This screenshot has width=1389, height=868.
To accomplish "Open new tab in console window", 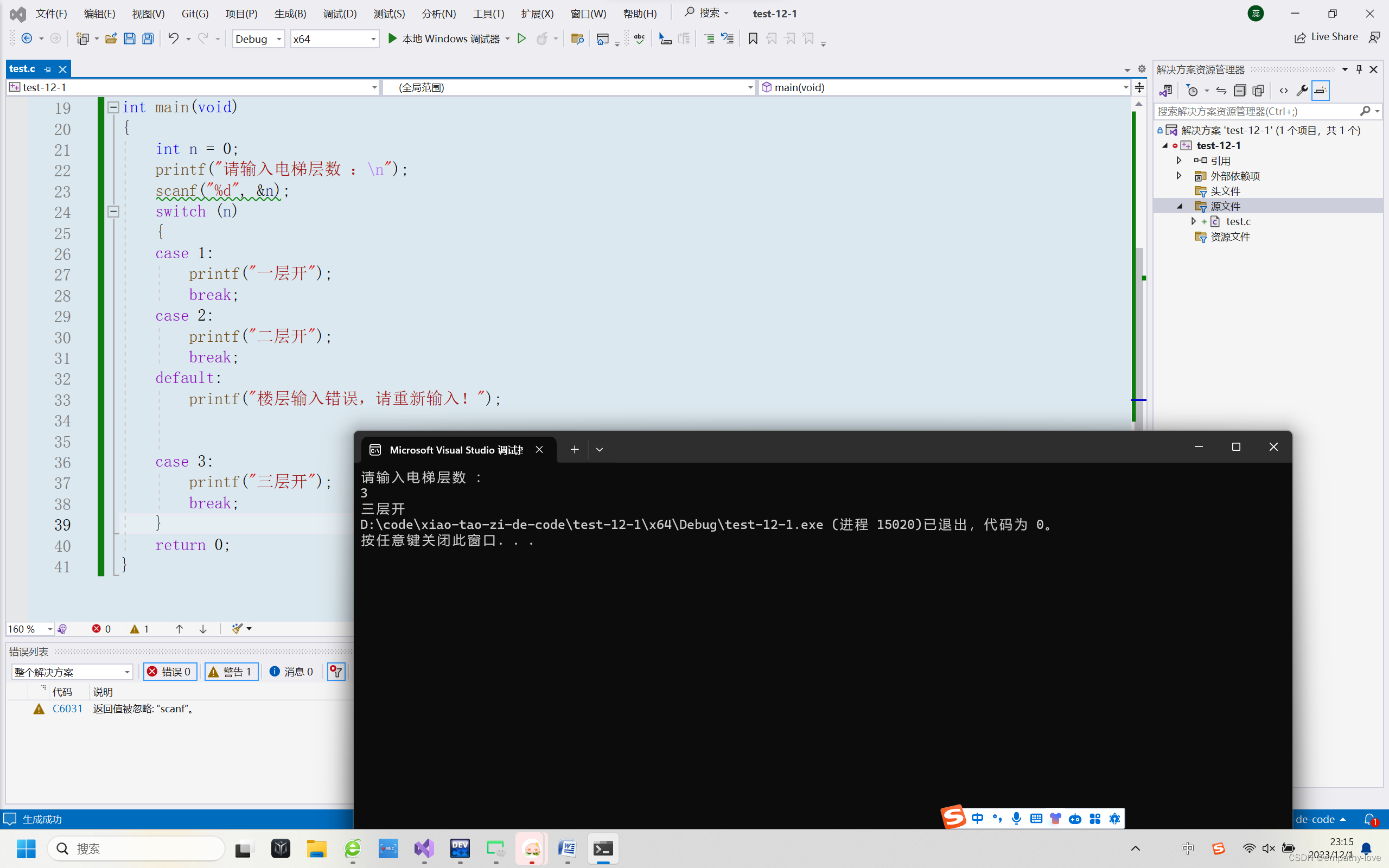I will click(575, 450).
